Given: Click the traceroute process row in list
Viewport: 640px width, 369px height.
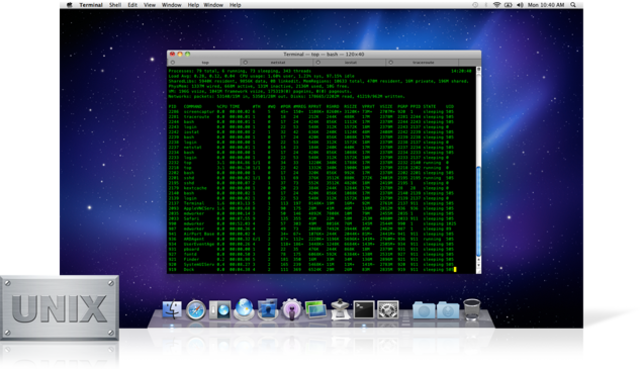Looking at the screenshot, I should pyautogui.click(x=311, y=117).
